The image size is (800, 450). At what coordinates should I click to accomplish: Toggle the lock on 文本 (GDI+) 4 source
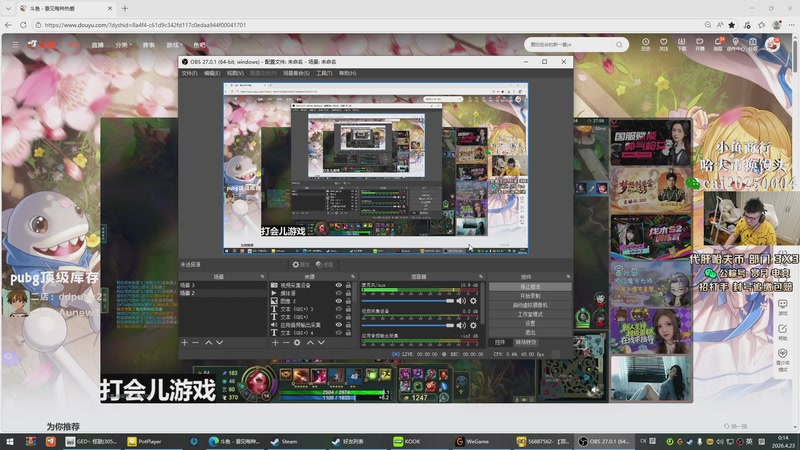click(x=348, y=333)
